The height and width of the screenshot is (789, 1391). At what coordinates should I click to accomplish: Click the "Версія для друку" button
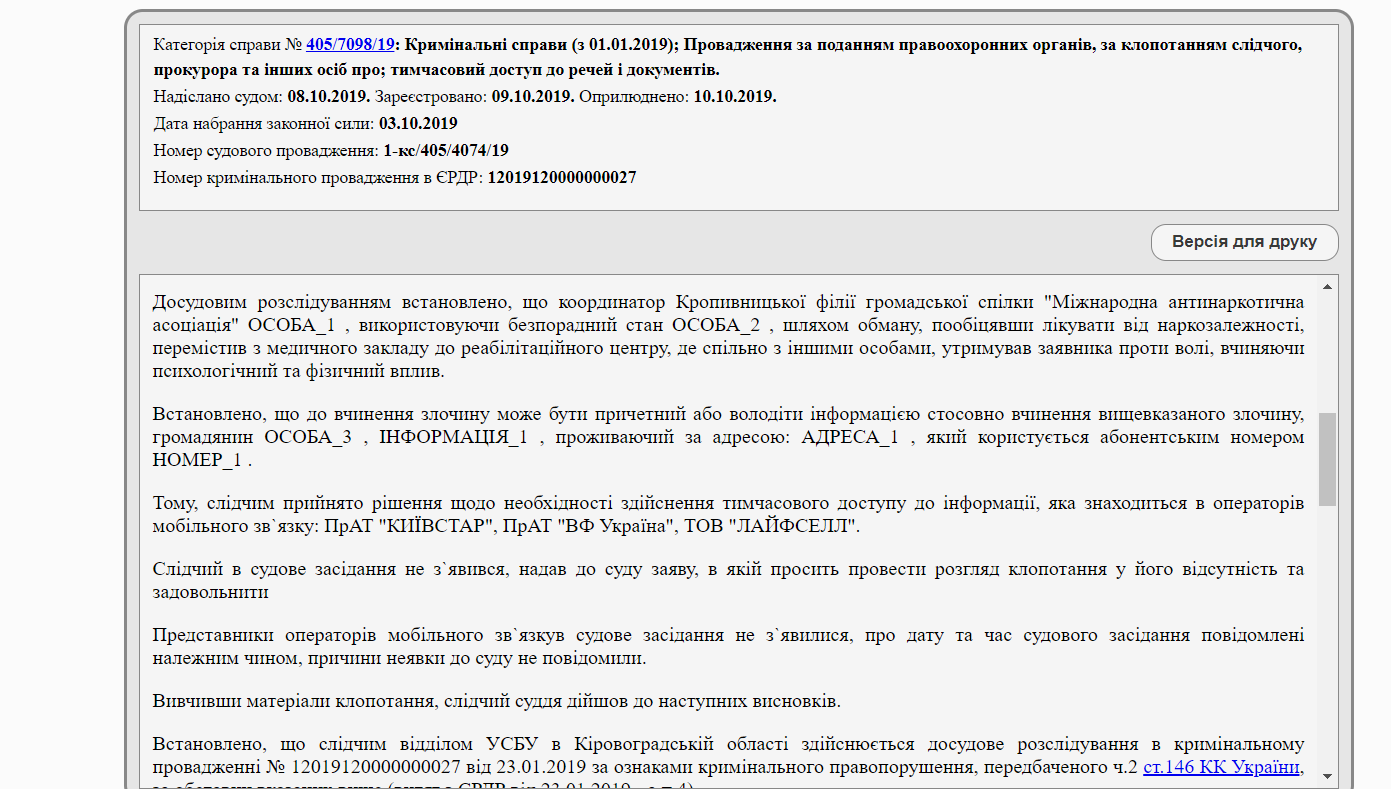(x=1244, y=242)
